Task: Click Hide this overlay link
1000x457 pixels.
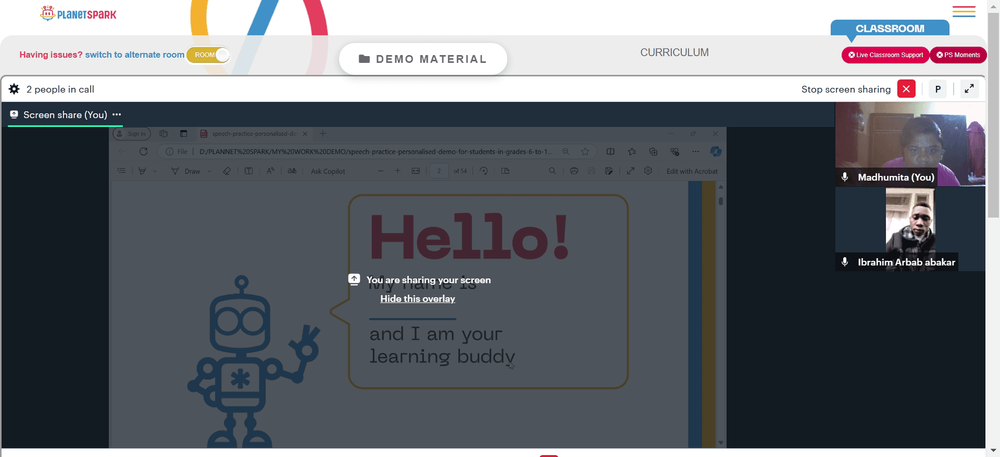Action: click(x=418, y=299)
